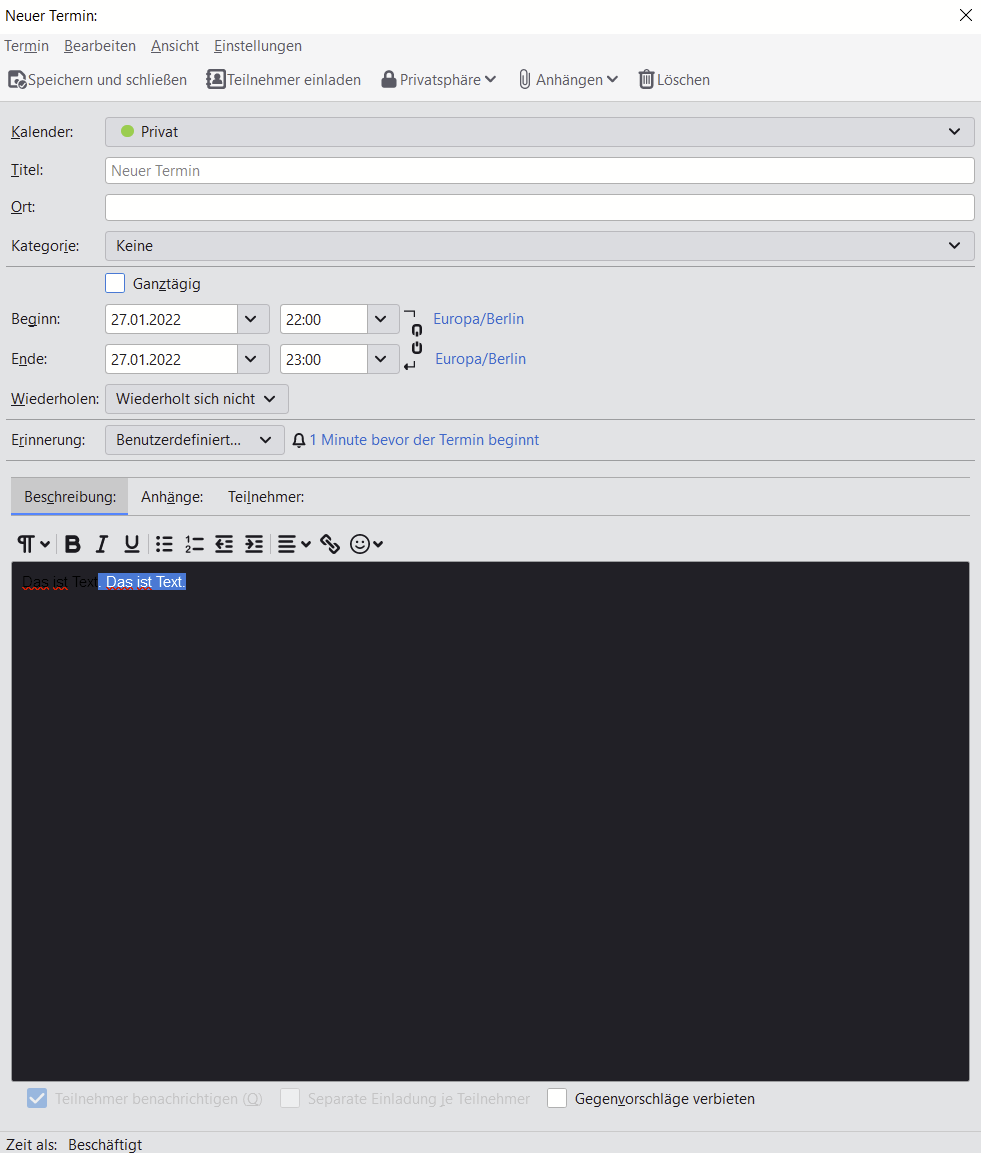Open the Wiederholen repeat dropdown
981x1153 pixels.
pos(196,399)
